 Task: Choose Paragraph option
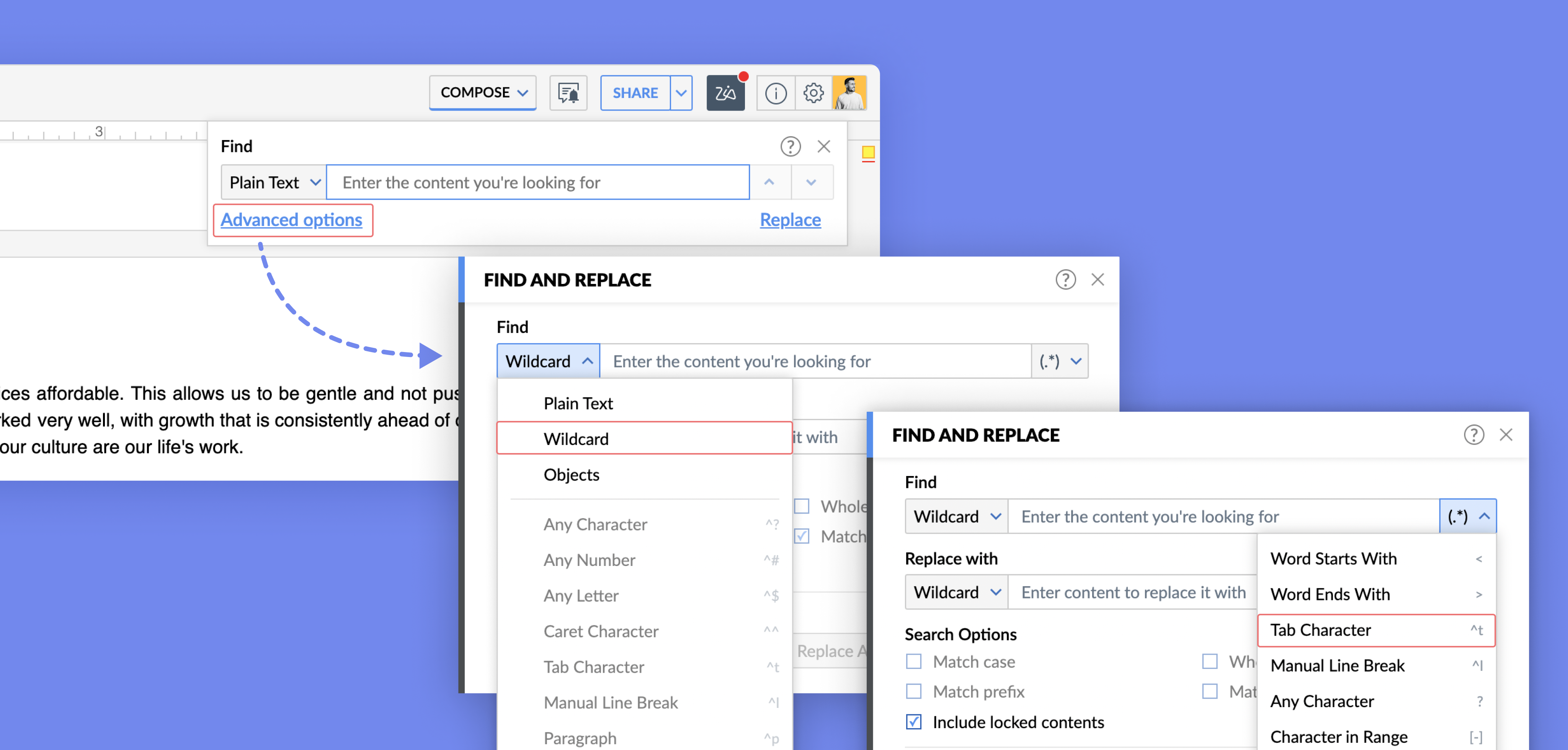(x=645, y=738)
